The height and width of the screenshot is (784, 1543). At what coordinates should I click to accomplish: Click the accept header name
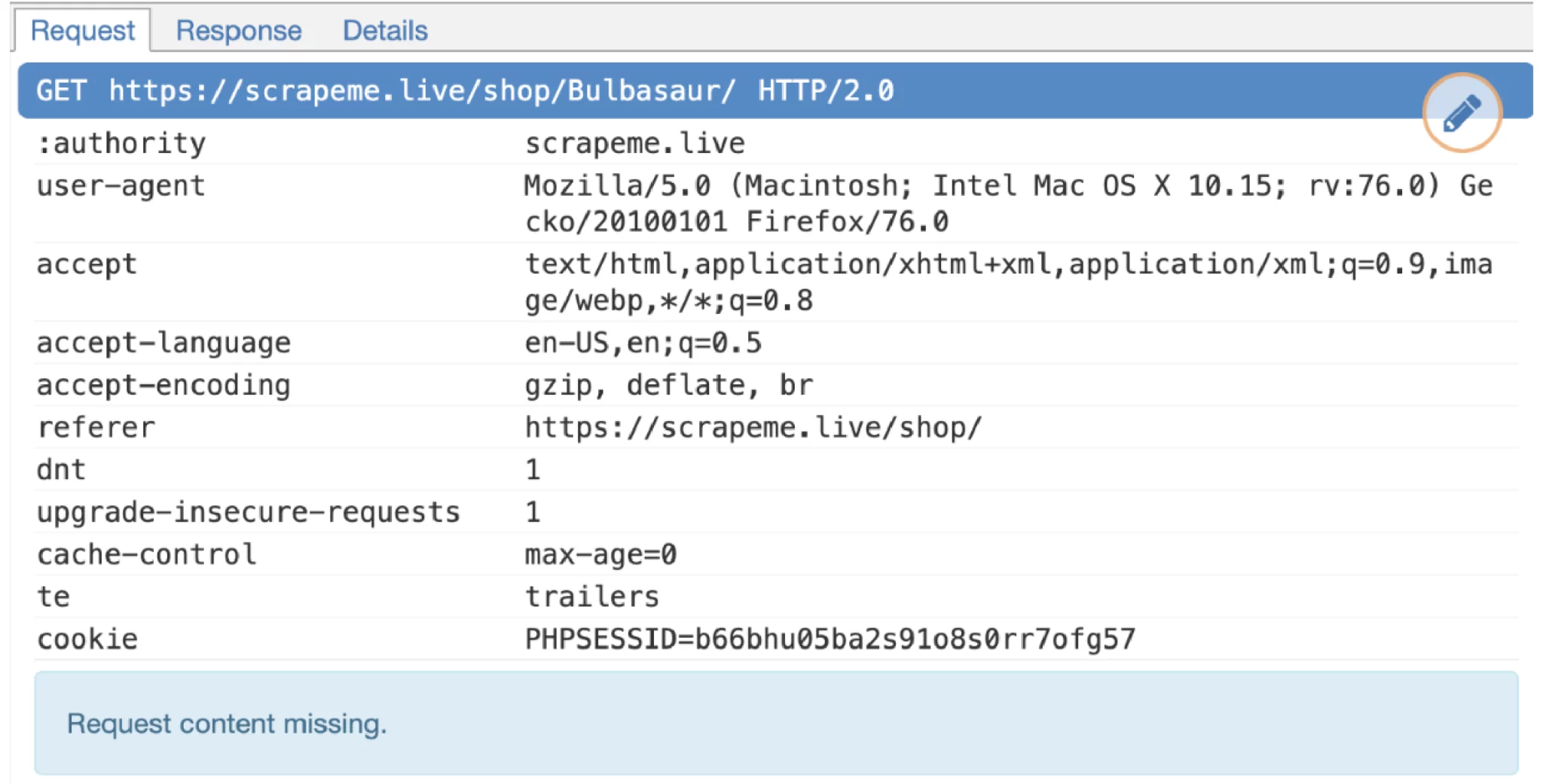(x=87, y=264)
